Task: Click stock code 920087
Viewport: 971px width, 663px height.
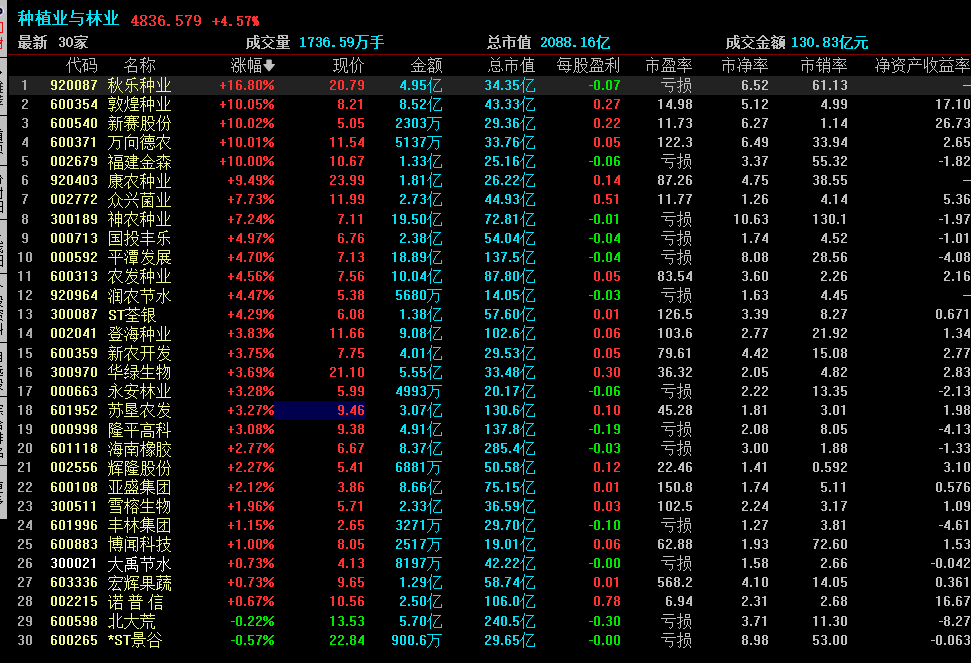Action: point(74,85)
